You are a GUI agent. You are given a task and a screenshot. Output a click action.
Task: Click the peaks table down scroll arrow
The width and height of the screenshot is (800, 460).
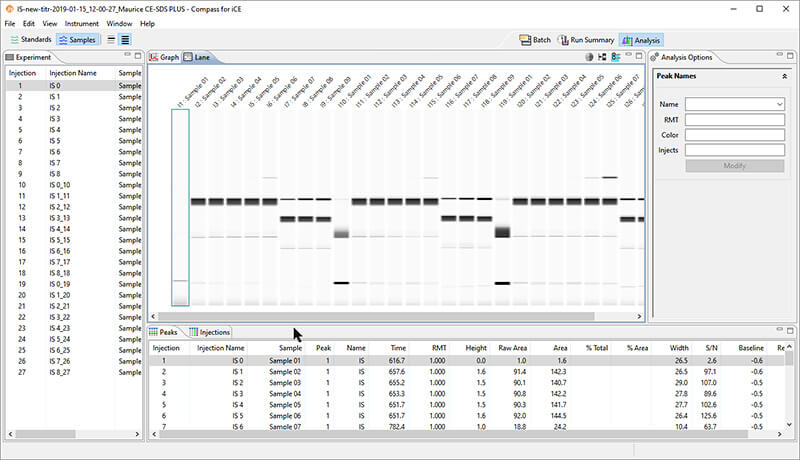pyautogui.click(x=789, y=424)
